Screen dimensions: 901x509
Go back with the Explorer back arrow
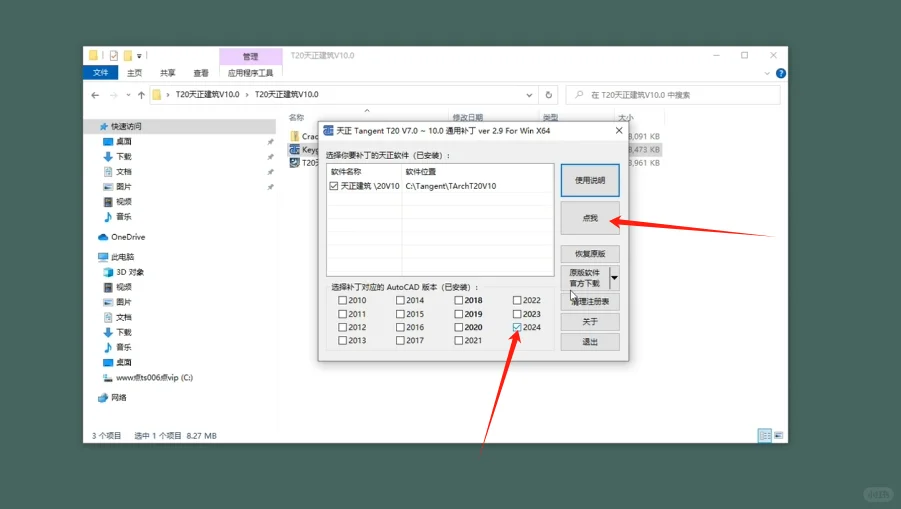tap(95, 95)
